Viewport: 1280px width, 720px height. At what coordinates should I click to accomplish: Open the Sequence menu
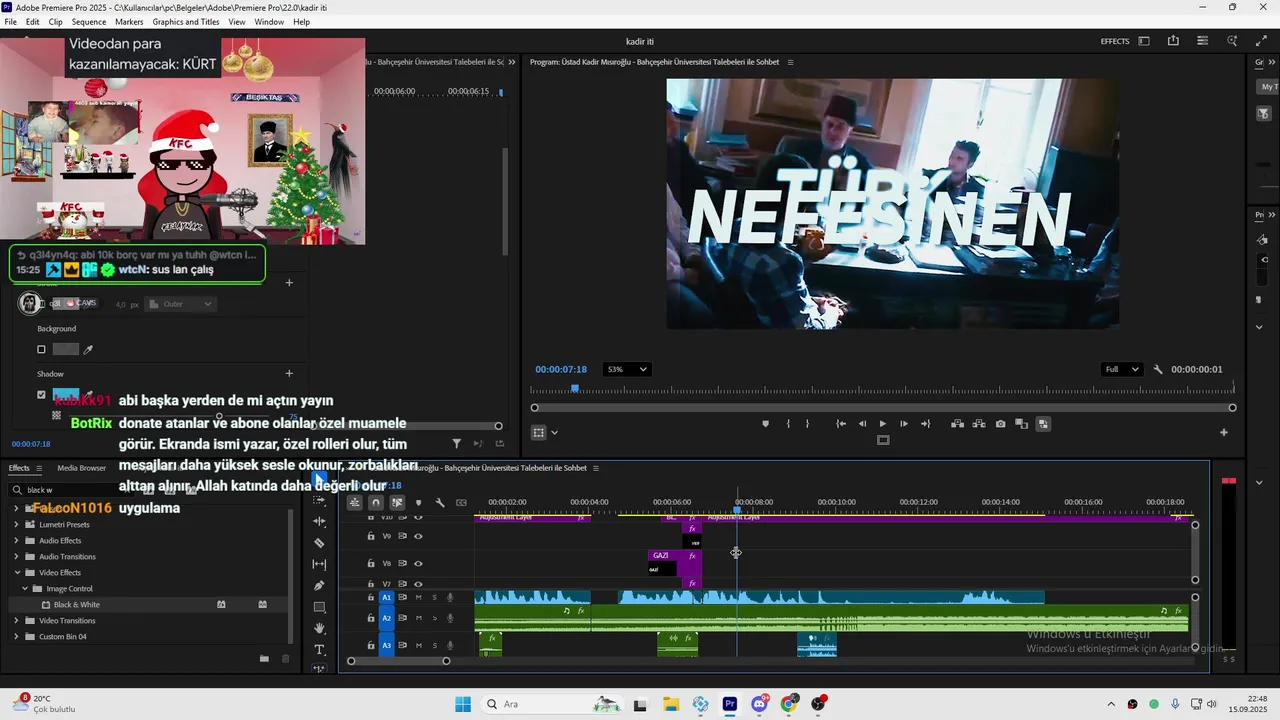pyautogui.click(x=89, y=22)
